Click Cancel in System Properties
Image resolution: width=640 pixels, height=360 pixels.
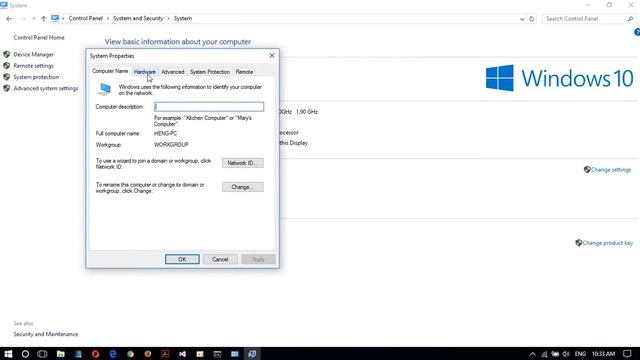(220, 259)
